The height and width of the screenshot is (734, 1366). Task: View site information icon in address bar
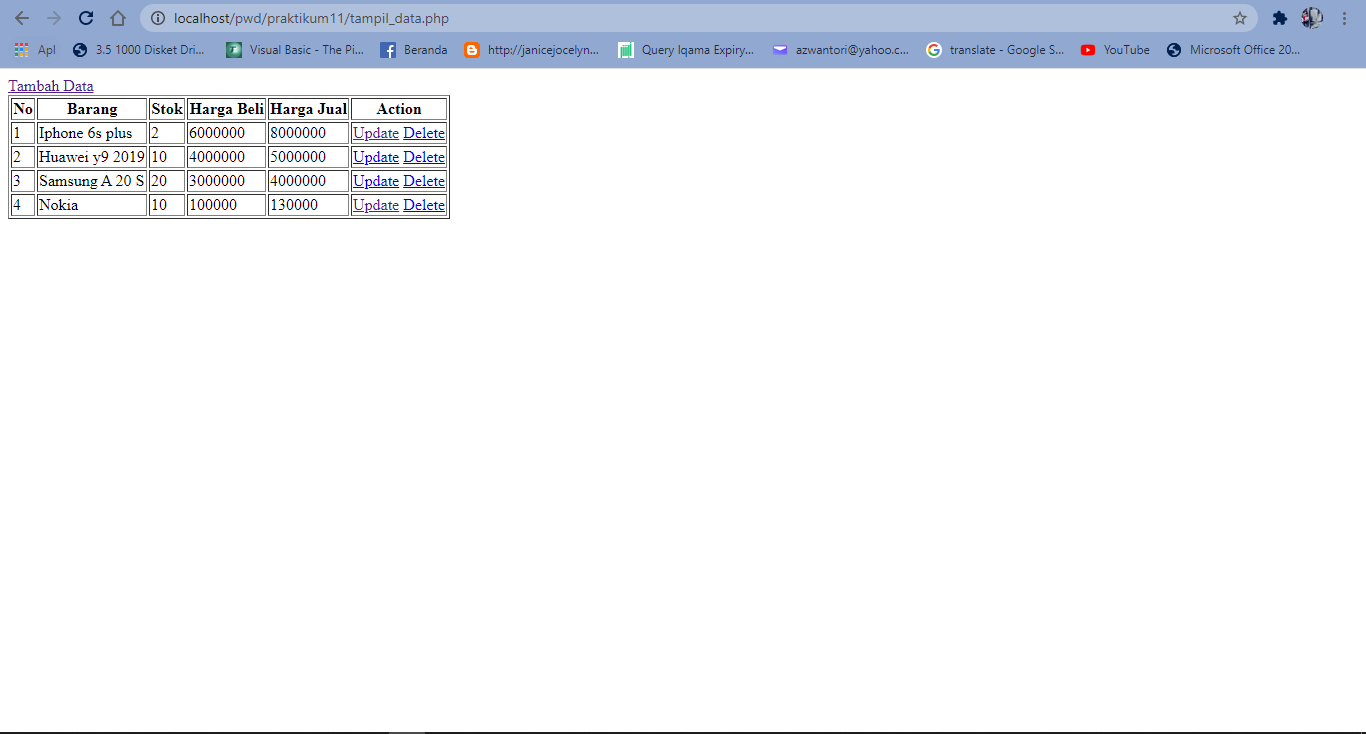pos(158,18)
